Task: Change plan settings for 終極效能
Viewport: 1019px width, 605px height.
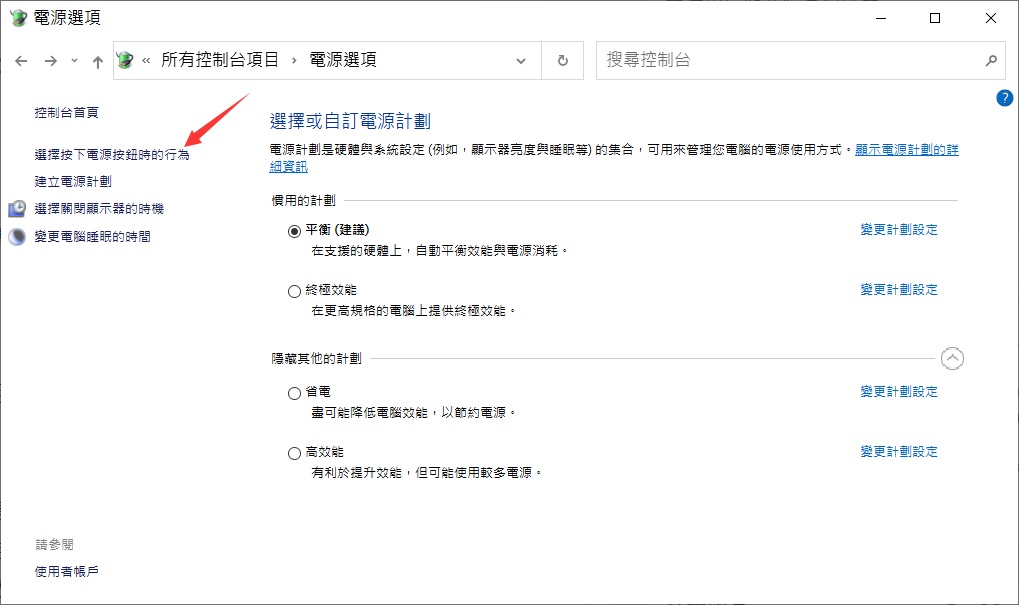Action: tap(899, 289)
